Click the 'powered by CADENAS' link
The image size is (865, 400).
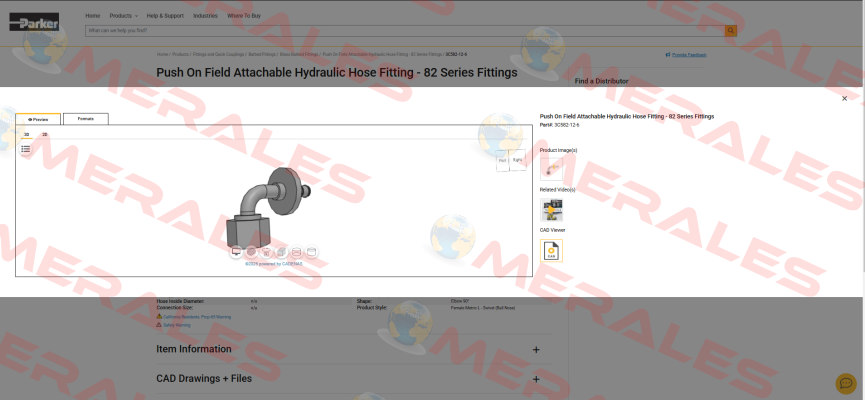[x=274, y=264]
